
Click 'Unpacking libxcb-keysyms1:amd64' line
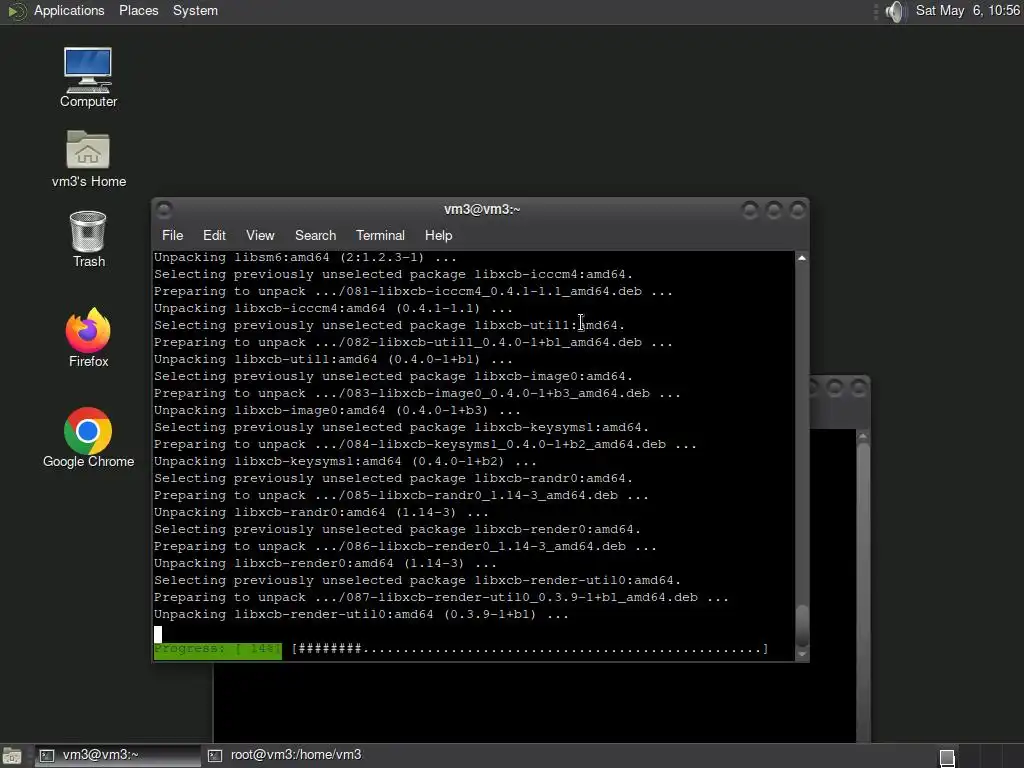click(345, 461)
